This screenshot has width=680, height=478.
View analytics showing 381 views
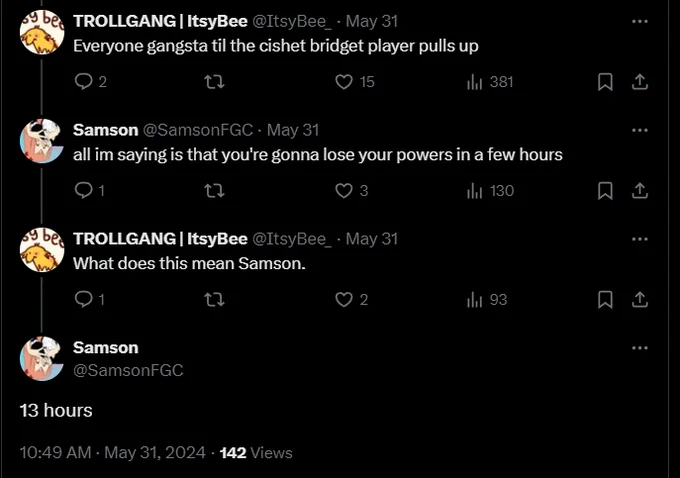490,82
